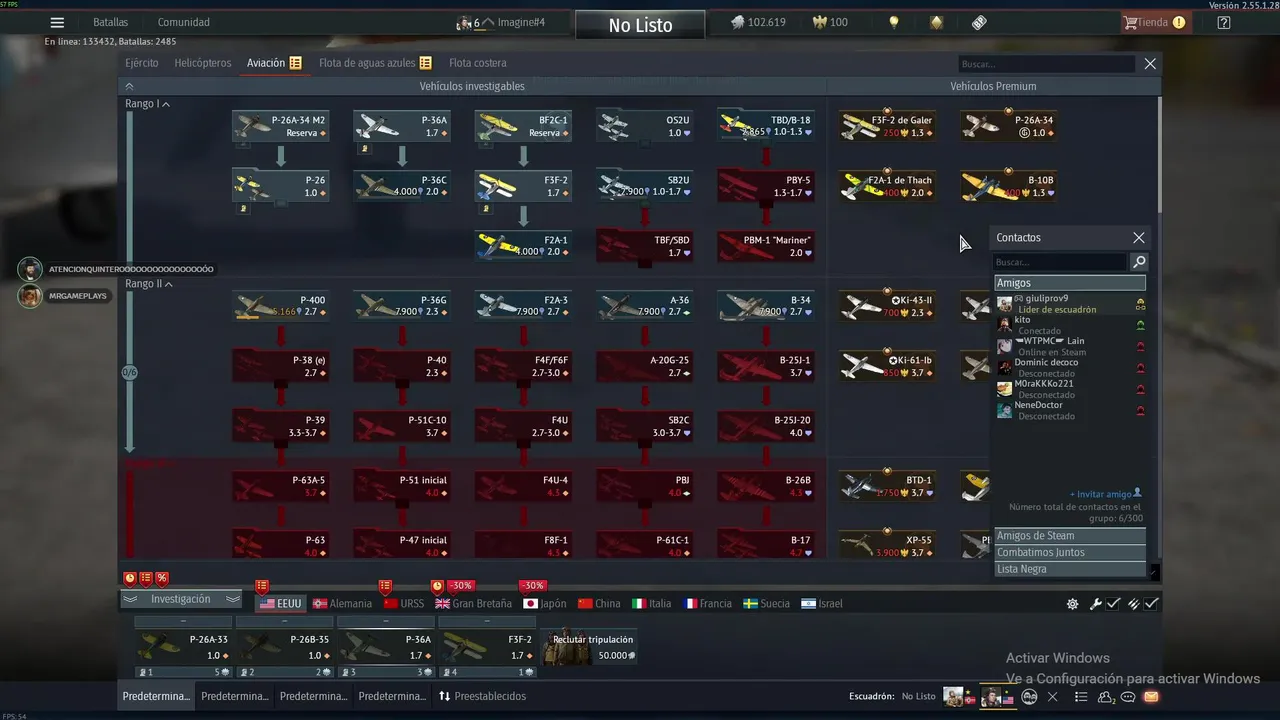The image size is (1280, 720).
Task: Open the ticket inventory icon
Action: 979,23
